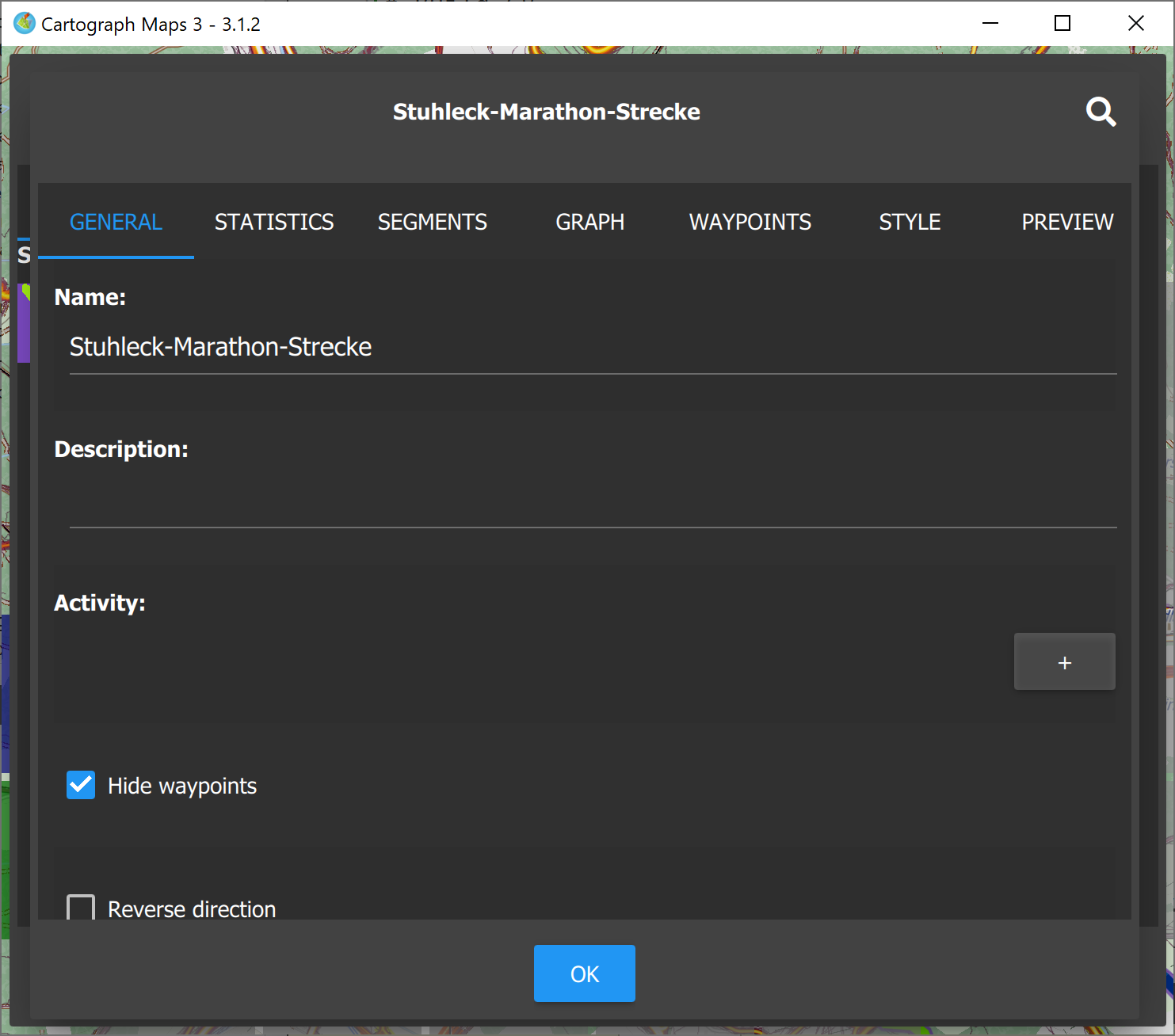Minimize the Cartograph Maps window

pyautogui.click(x=990, y=24)
